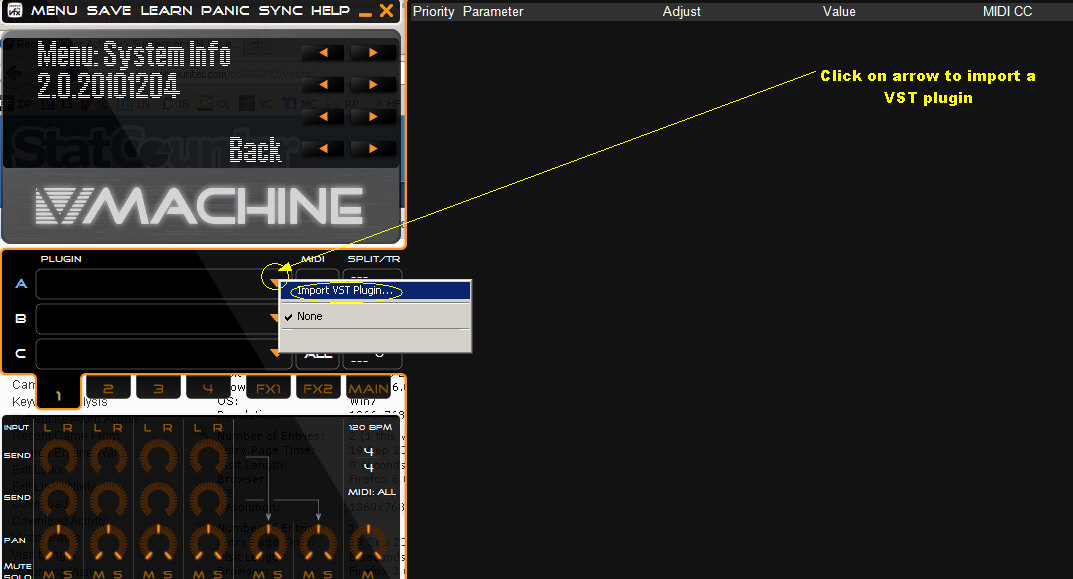Toggle input L on first mixer channel
The height and width of the screenshot is (579, 1073).
click(48, 428)
